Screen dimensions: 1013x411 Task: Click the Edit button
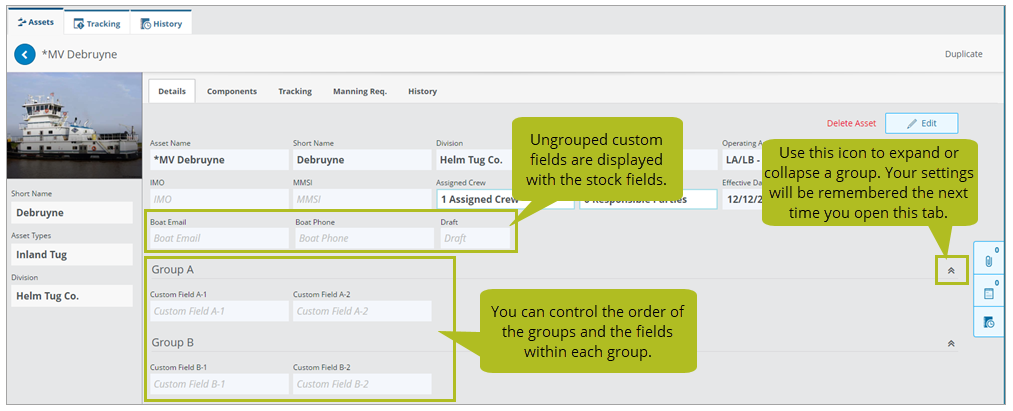click(921, 123)
